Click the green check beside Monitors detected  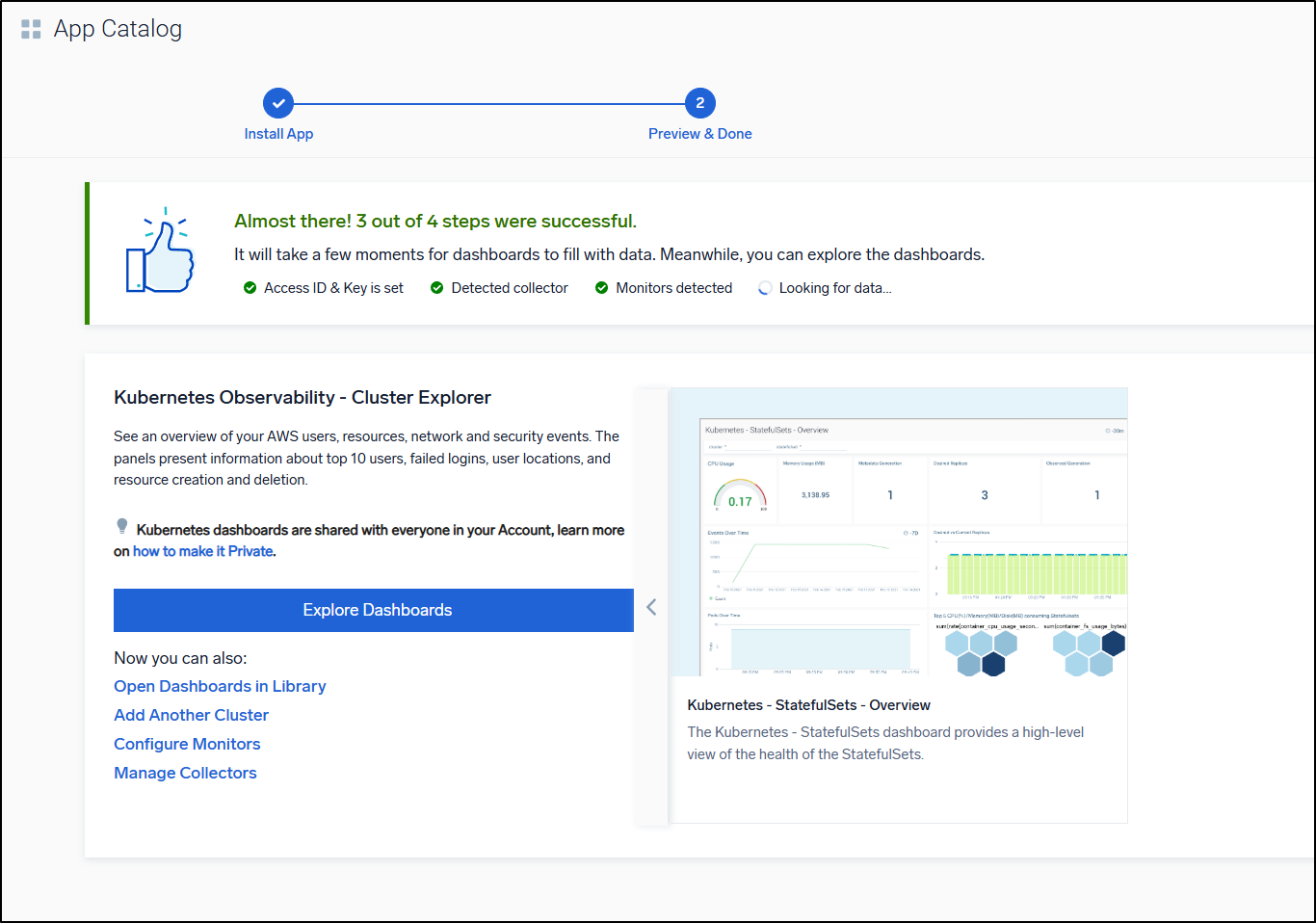point(602,288)
